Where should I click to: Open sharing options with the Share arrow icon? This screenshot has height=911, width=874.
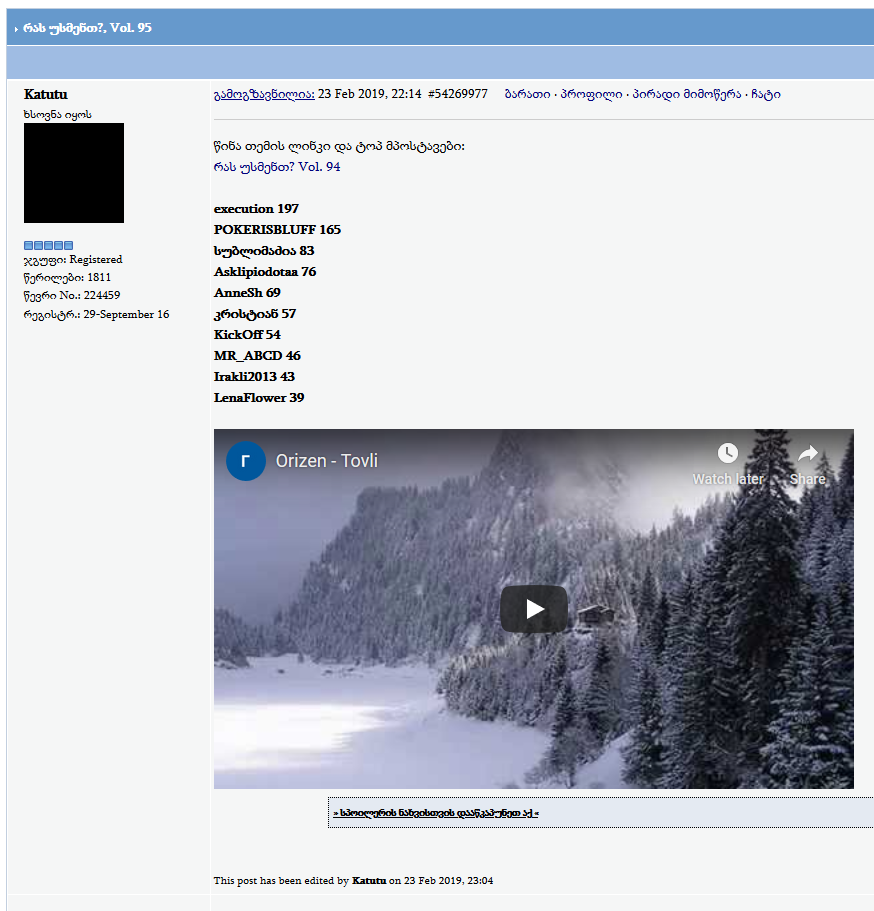[807, 453]
